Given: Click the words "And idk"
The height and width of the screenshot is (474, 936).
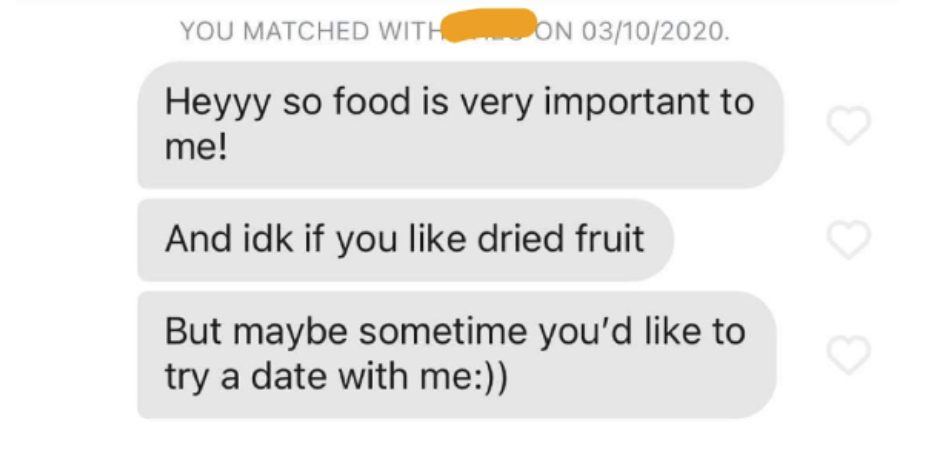Looking at the screenshot, I should pyautogui.click(x=229, y=238).
